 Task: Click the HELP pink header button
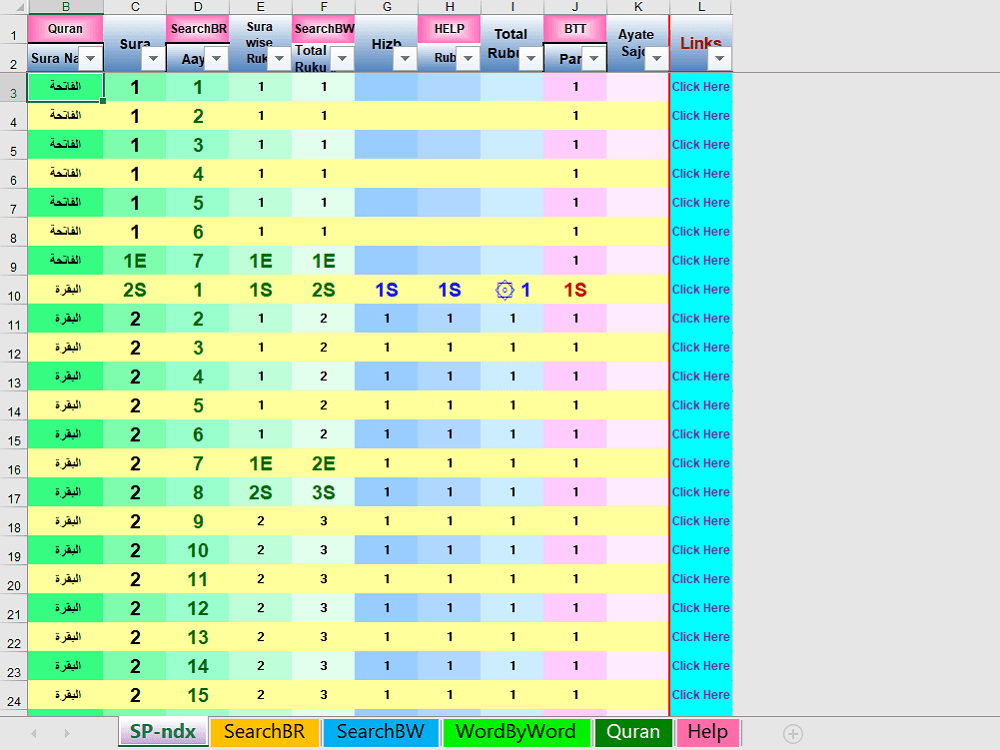pyautogui.click(x=449, y=29)
